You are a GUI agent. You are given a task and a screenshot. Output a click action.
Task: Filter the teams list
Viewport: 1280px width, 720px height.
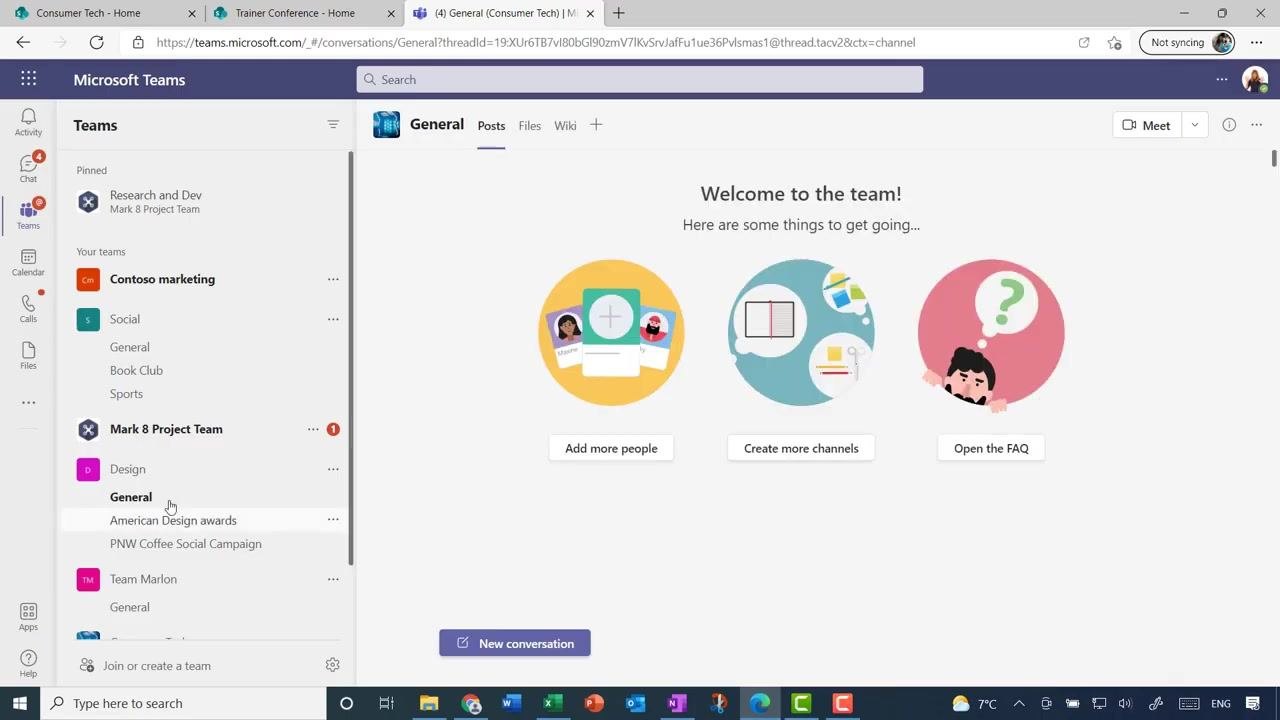coord(333,125)
